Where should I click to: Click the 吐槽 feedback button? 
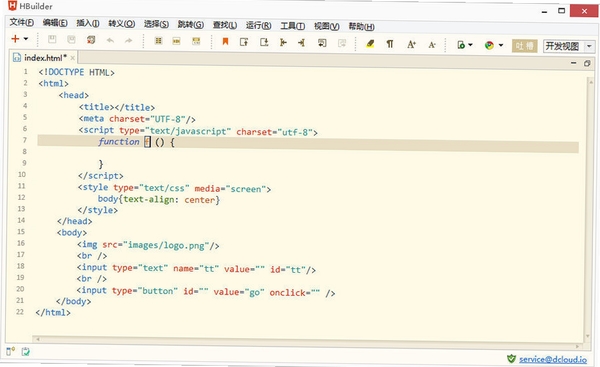(x=525, y=46)
